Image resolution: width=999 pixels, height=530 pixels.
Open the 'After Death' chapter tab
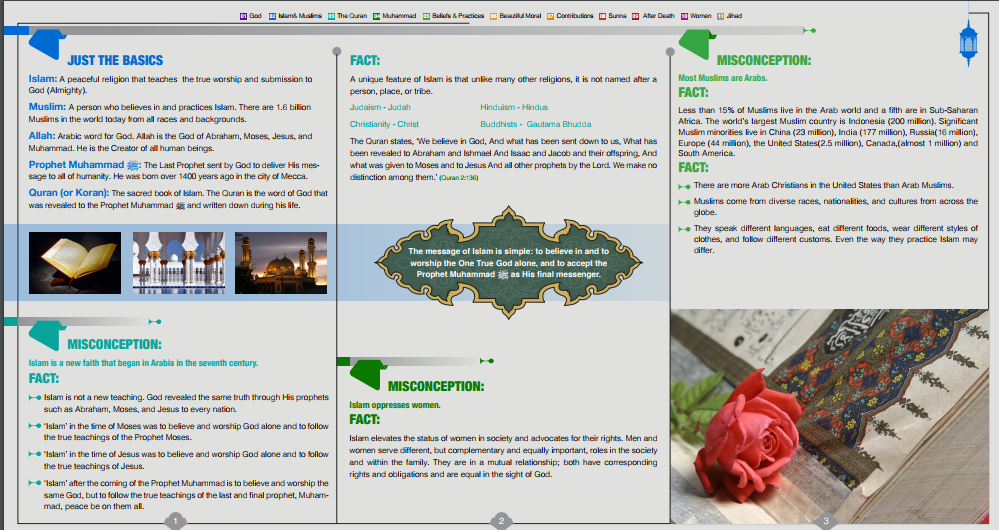click(653, 16)
